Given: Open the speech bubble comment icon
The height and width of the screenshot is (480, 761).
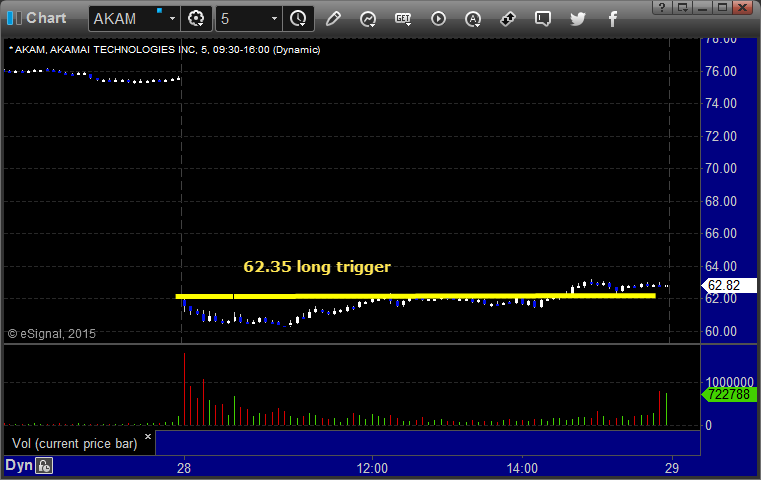Looking at the screenshot, I should [x=543, y=19].
